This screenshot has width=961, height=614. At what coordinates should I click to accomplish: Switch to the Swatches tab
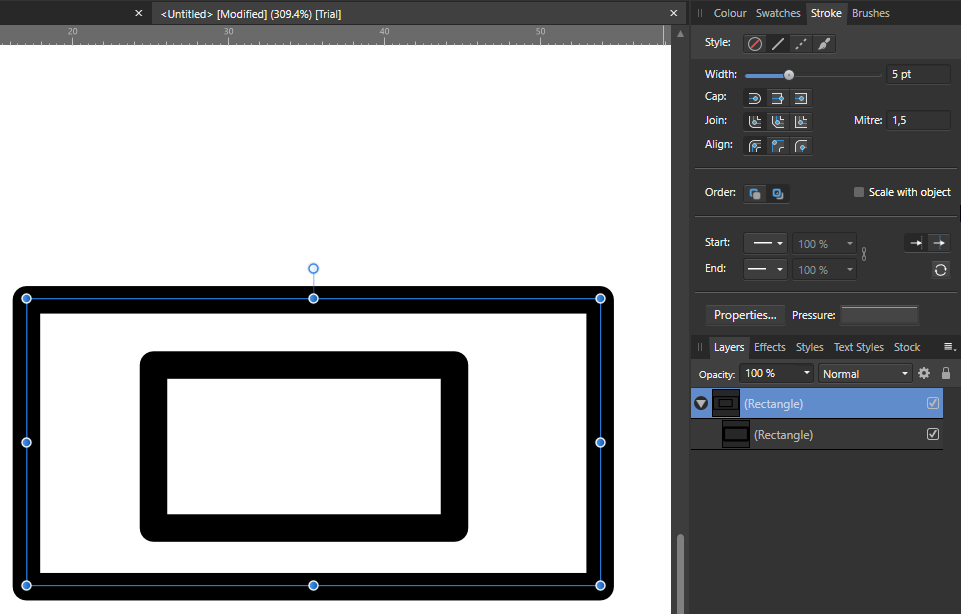778,13
